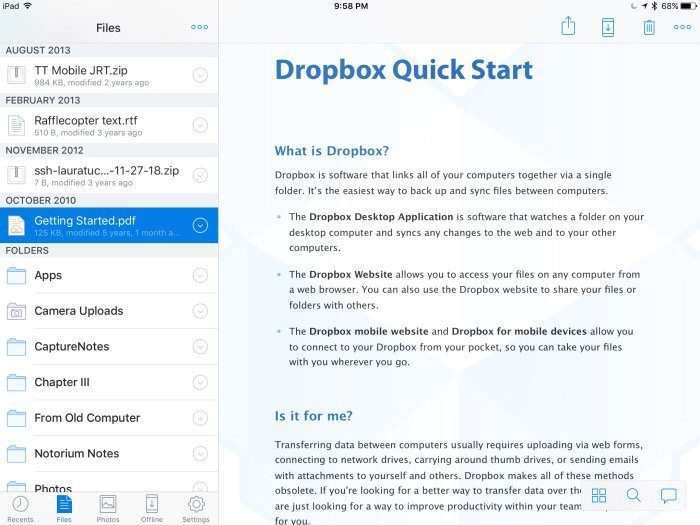Tap the Camera Uploads folder icon

point(17,311)
